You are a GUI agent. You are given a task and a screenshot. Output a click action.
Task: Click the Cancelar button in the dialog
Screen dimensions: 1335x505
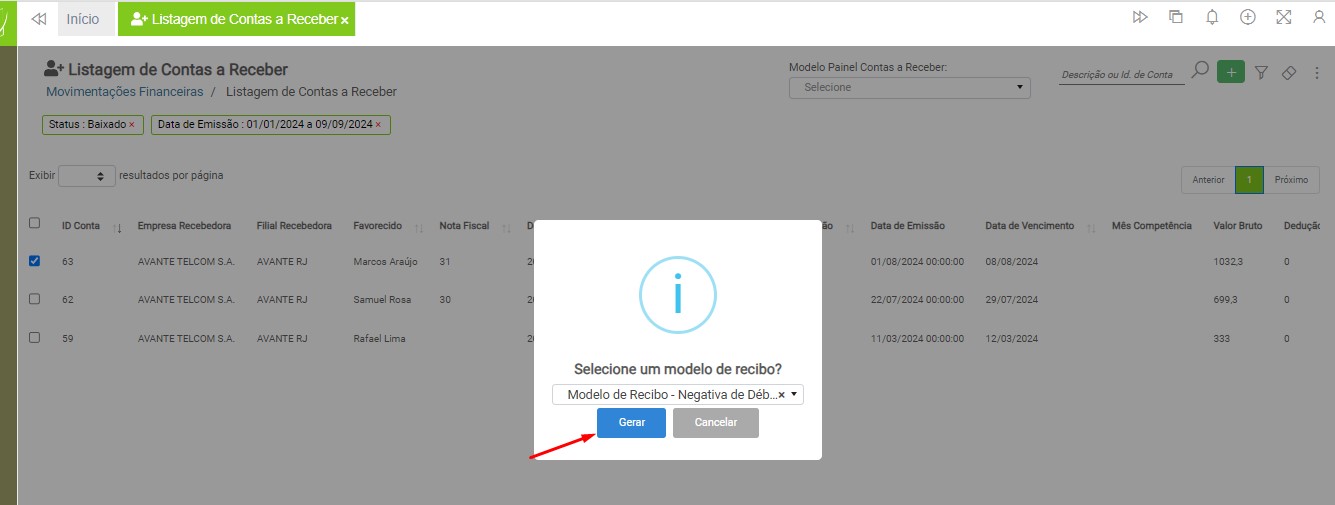tap(715, 423)
